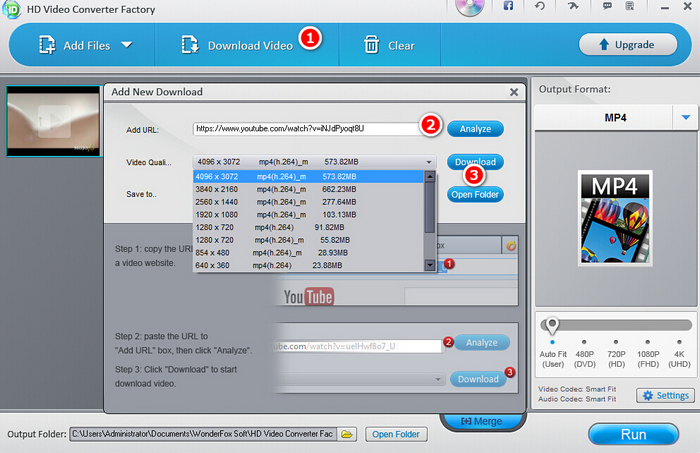The height and width of the screenshot is (453, 700).
Task: Click the Run button
Action: point(633,434)
